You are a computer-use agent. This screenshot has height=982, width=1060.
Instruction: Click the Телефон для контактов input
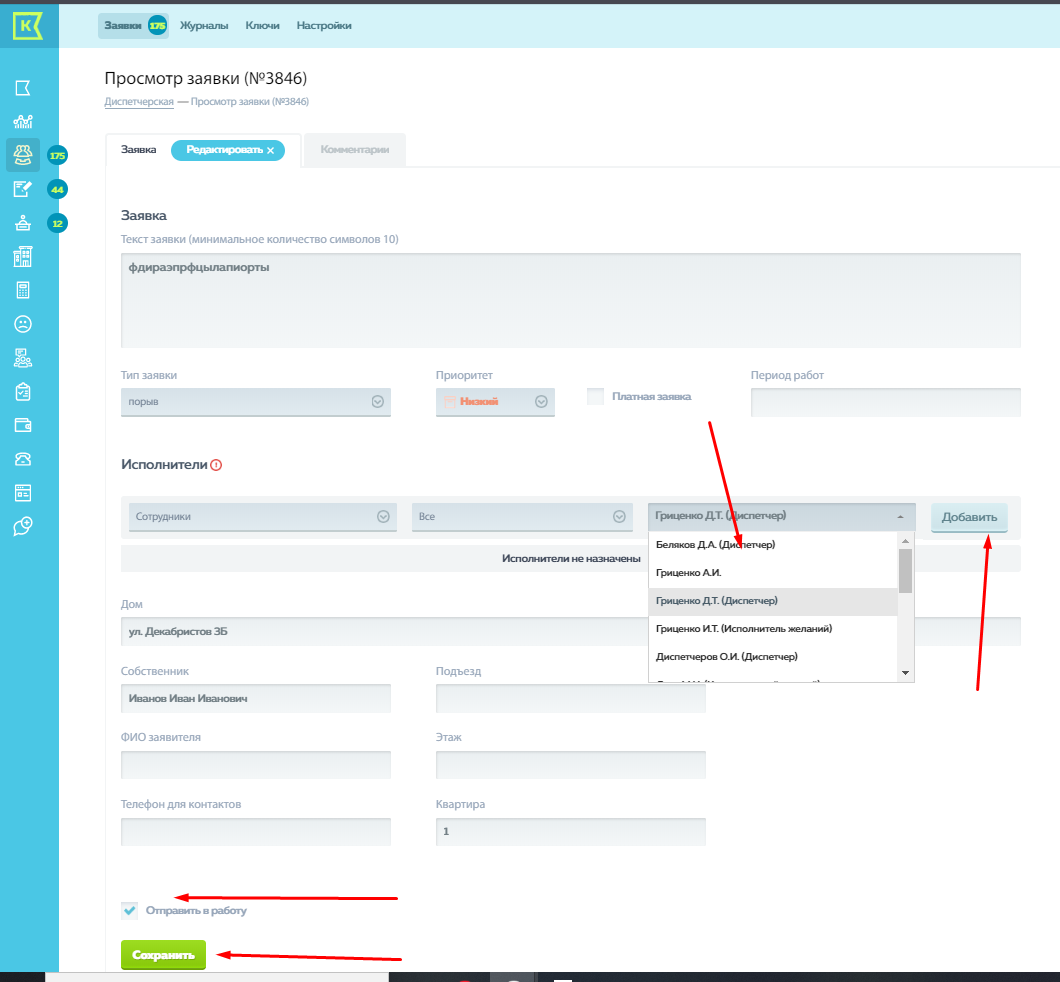(x=256, y=832)
